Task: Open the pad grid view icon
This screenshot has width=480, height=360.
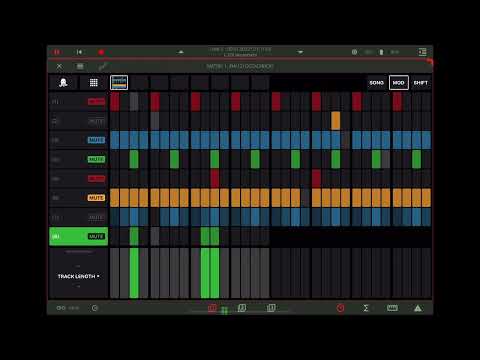Action: [x=94, y=82]
